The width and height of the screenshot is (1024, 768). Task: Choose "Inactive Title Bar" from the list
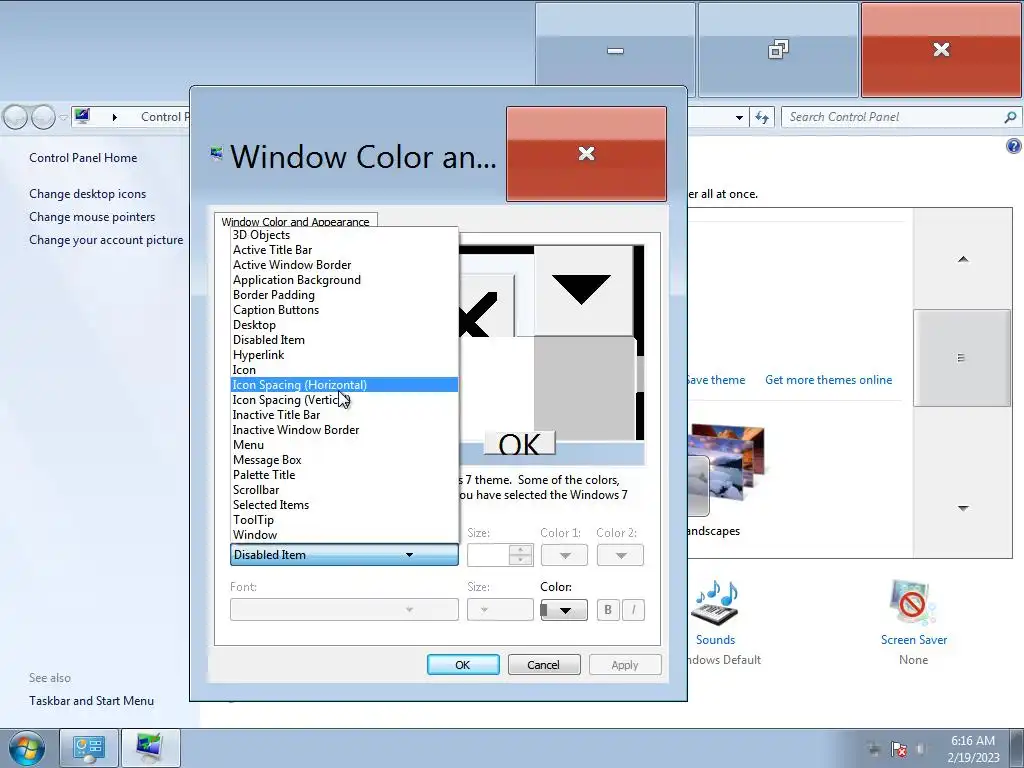pyautogui.click(x=344, y=415)
